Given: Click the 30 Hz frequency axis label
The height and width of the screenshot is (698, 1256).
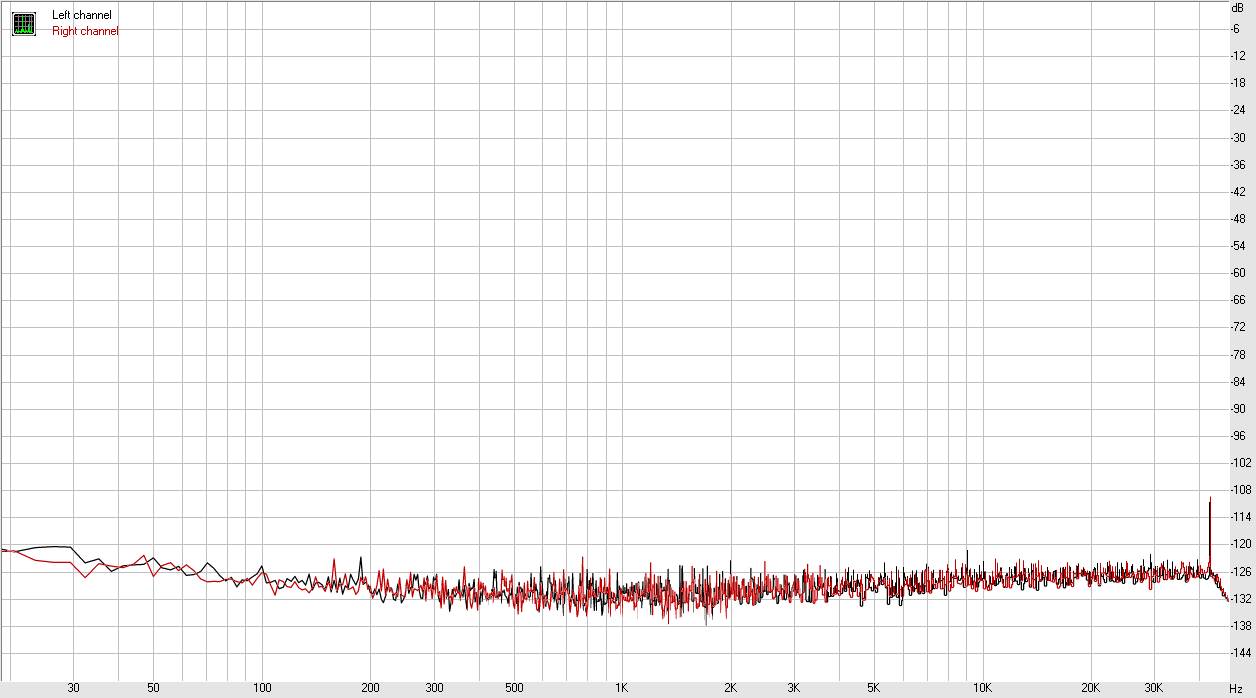Looking at the screenshot, I should pyautogui.click(x=73, y=688).
